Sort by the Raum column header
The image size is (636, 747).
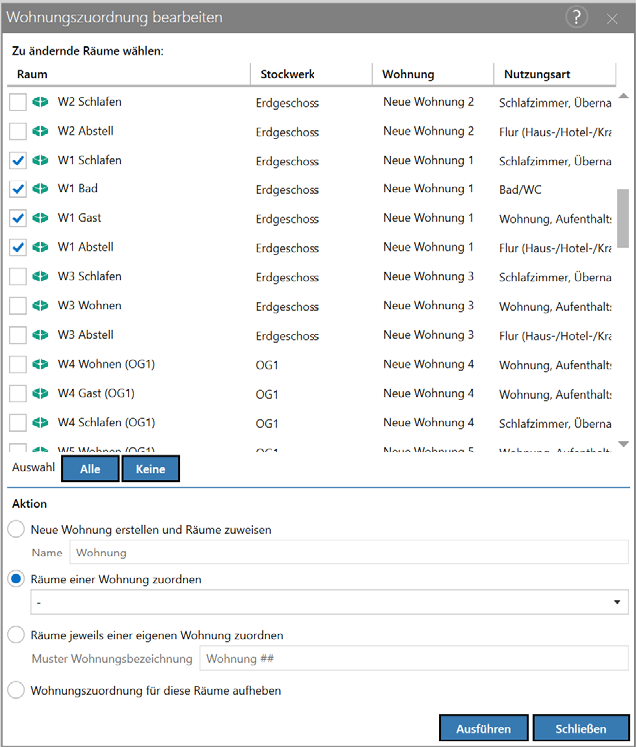coord(129,74)
